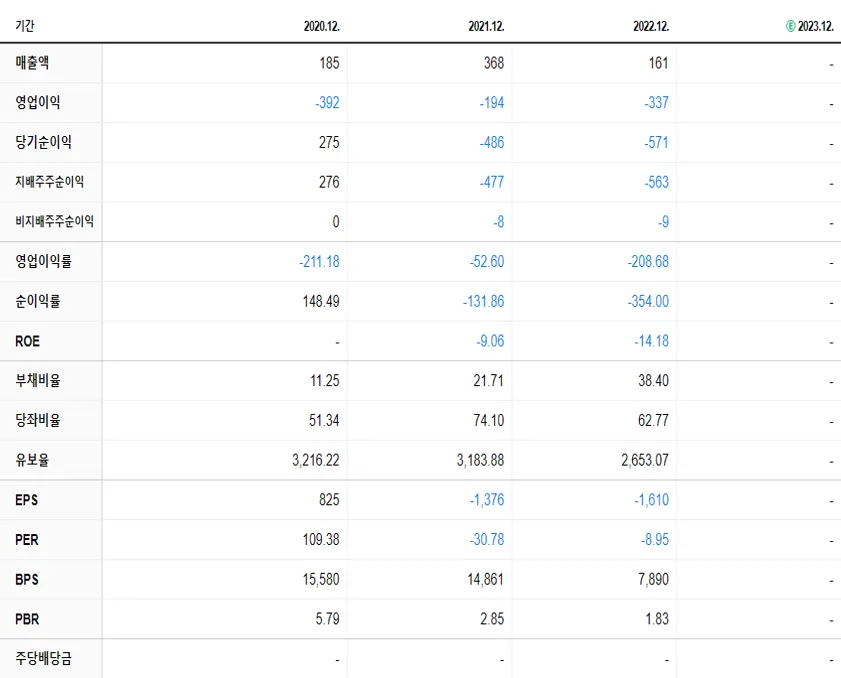Click EPS value 825

click(329, 499)
